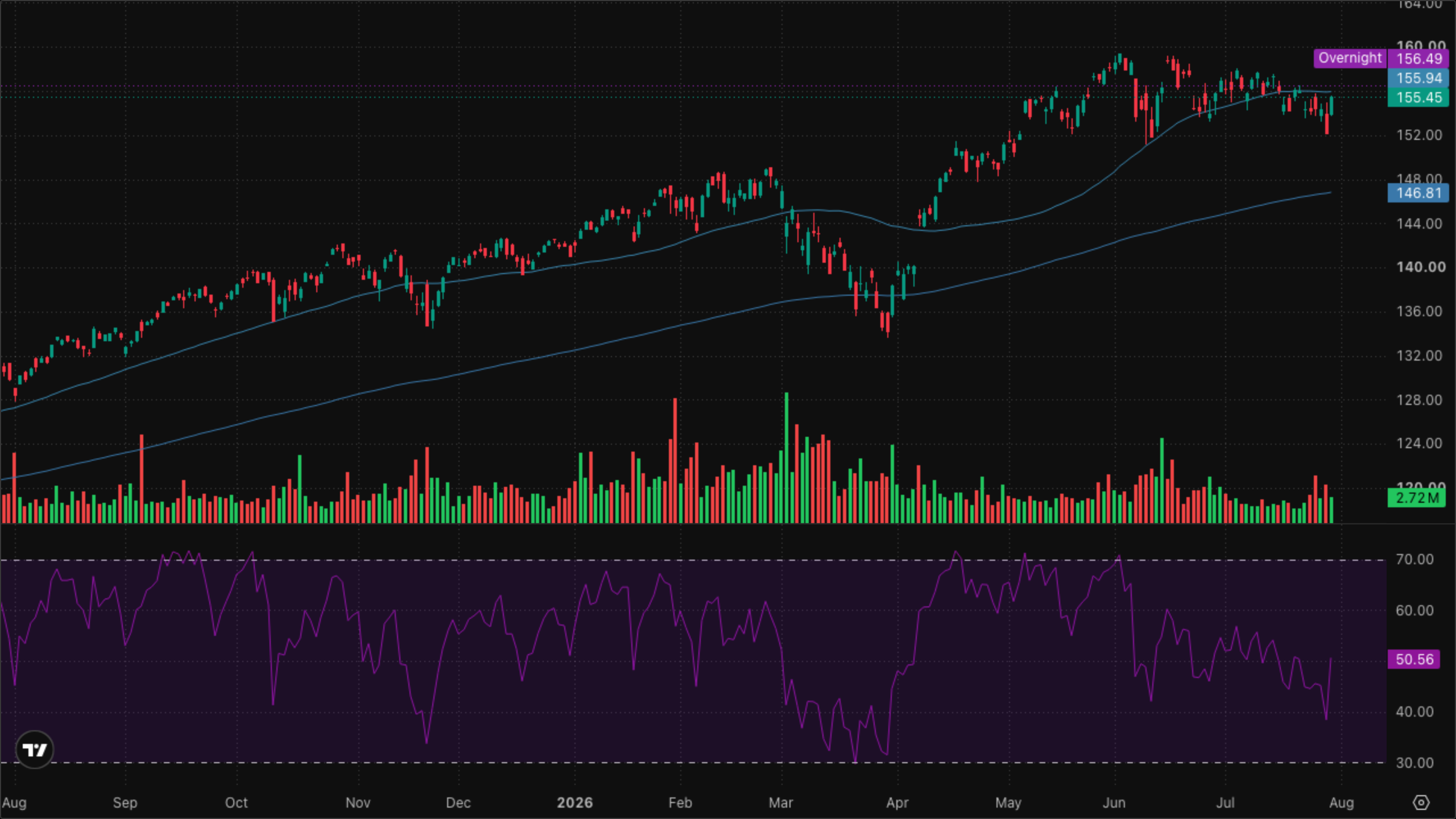Select the 144.00 price axis tick
Viewport: 1456px width, 819px height.
tap(1419, 224)
